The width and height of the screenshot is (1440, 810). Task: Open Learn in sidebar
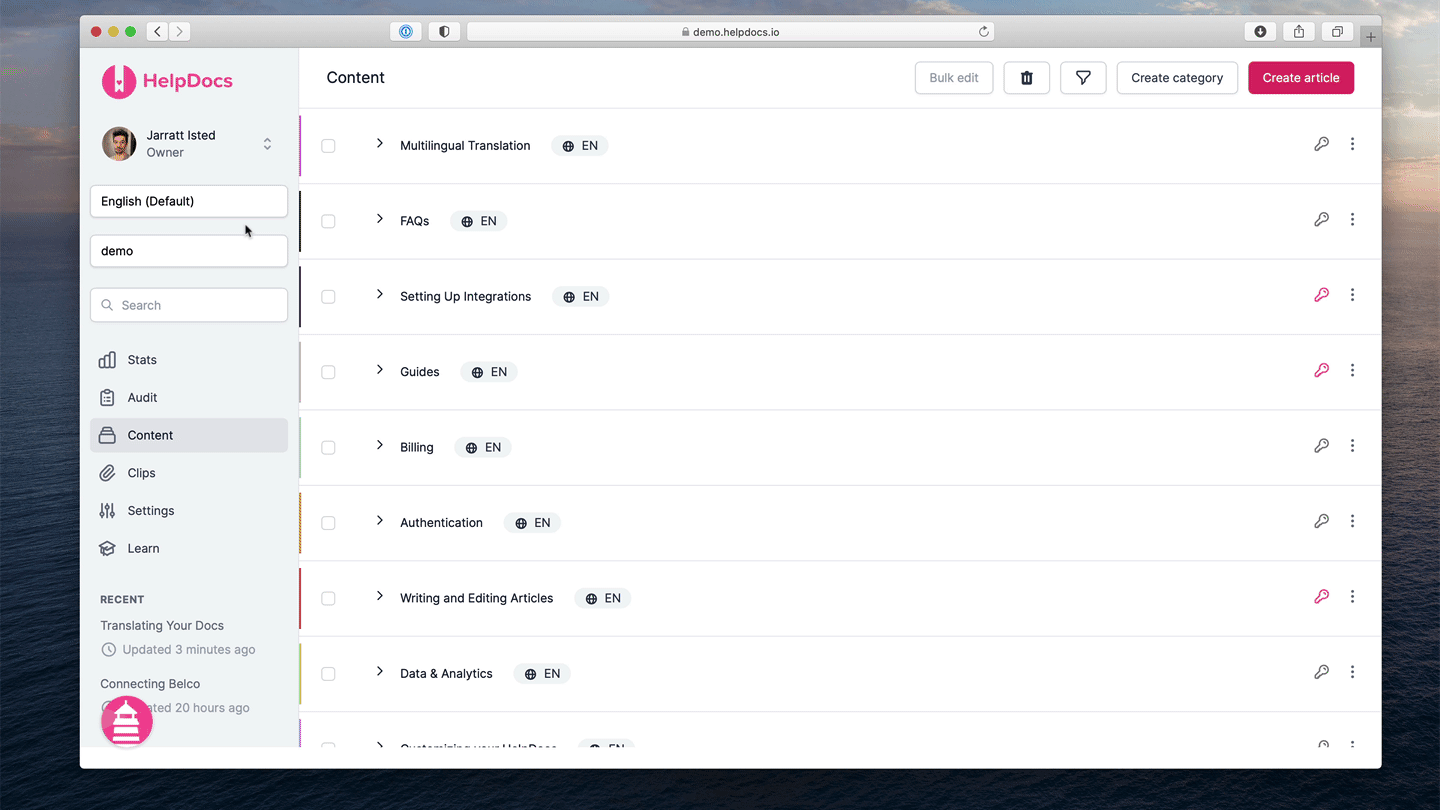click(x=189, y=549)
